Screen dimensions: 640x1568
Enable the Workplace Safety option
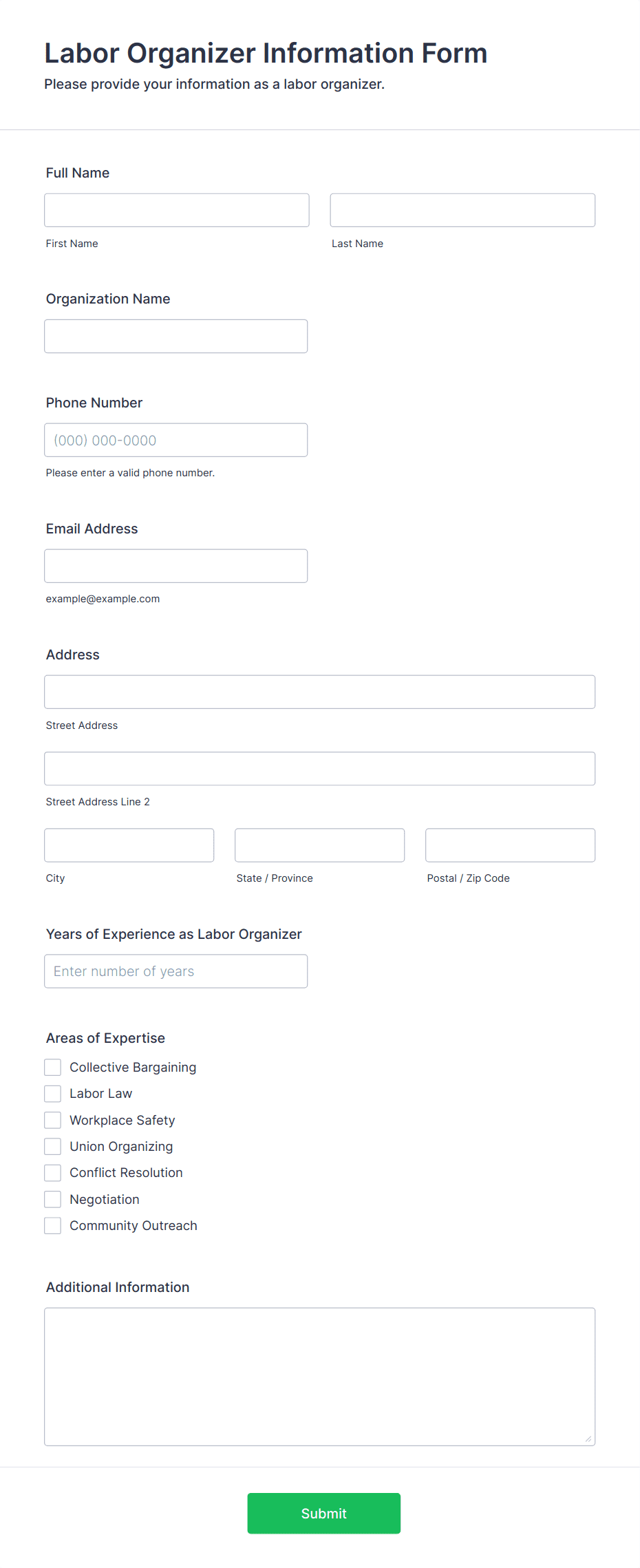click(53, 1120)
